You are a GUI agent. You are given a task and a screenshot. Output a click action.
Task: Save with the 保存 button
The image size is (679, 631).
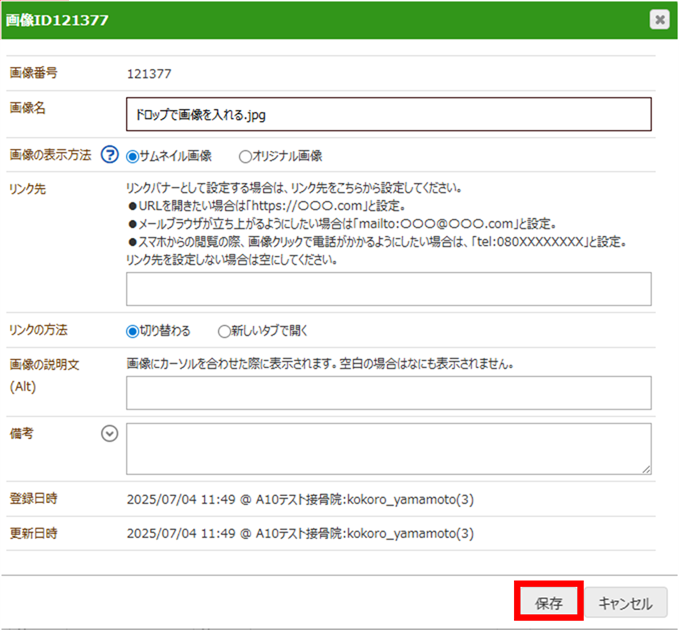click(x=549, y=603)
